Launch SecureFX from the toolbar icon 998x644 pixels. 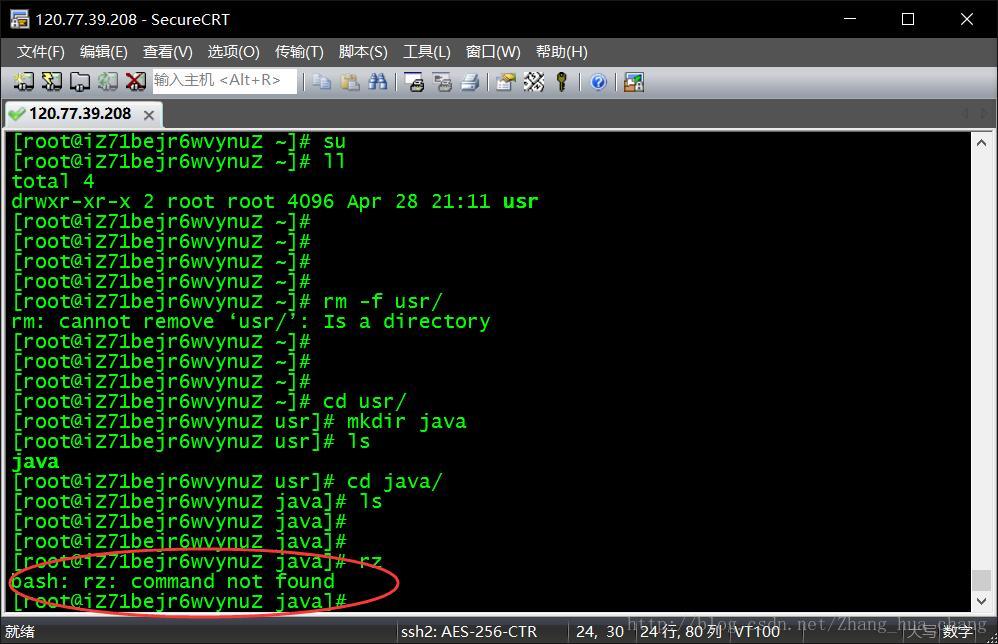634,81
